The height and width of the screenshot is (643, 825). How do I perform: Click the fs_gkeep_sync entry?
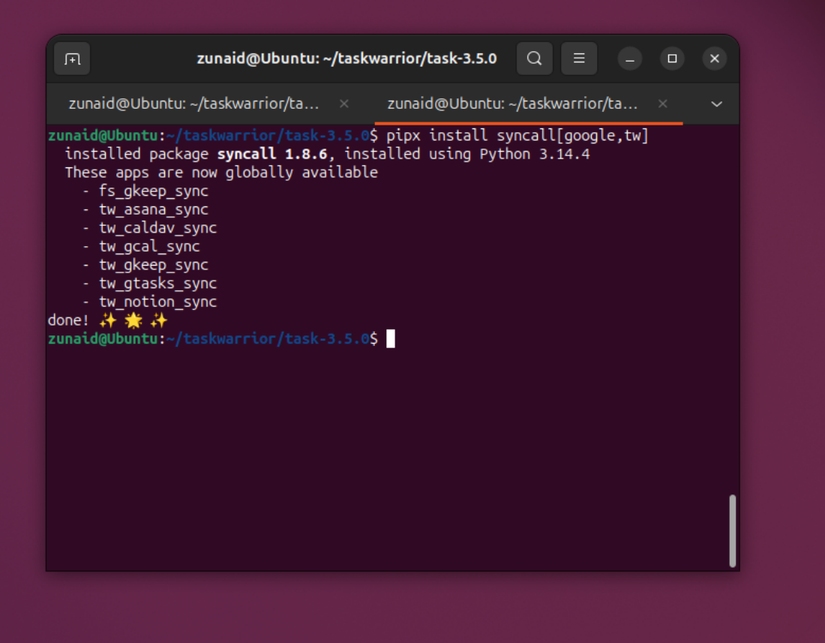click(x=154, y=191)
